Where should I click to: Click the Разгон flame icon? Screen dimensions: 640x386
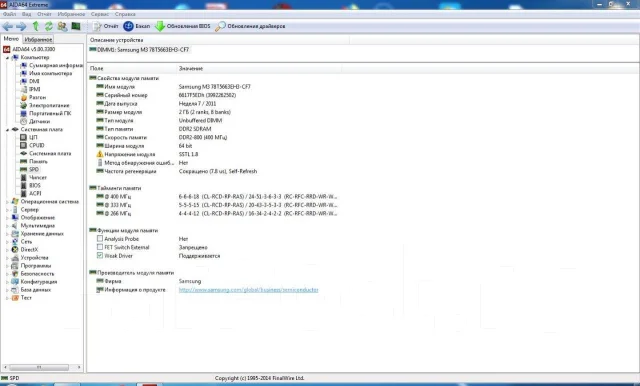click(24, 98)
